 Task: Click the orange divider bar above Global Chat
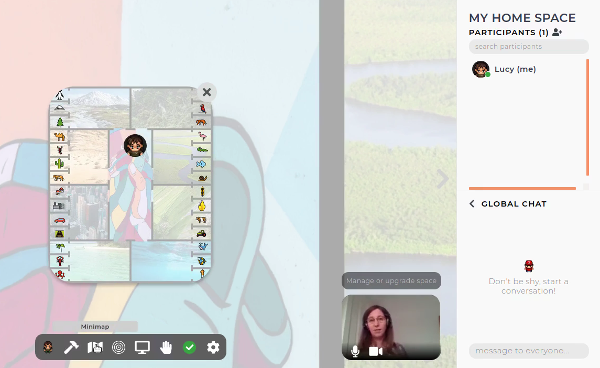click(522, 188)
